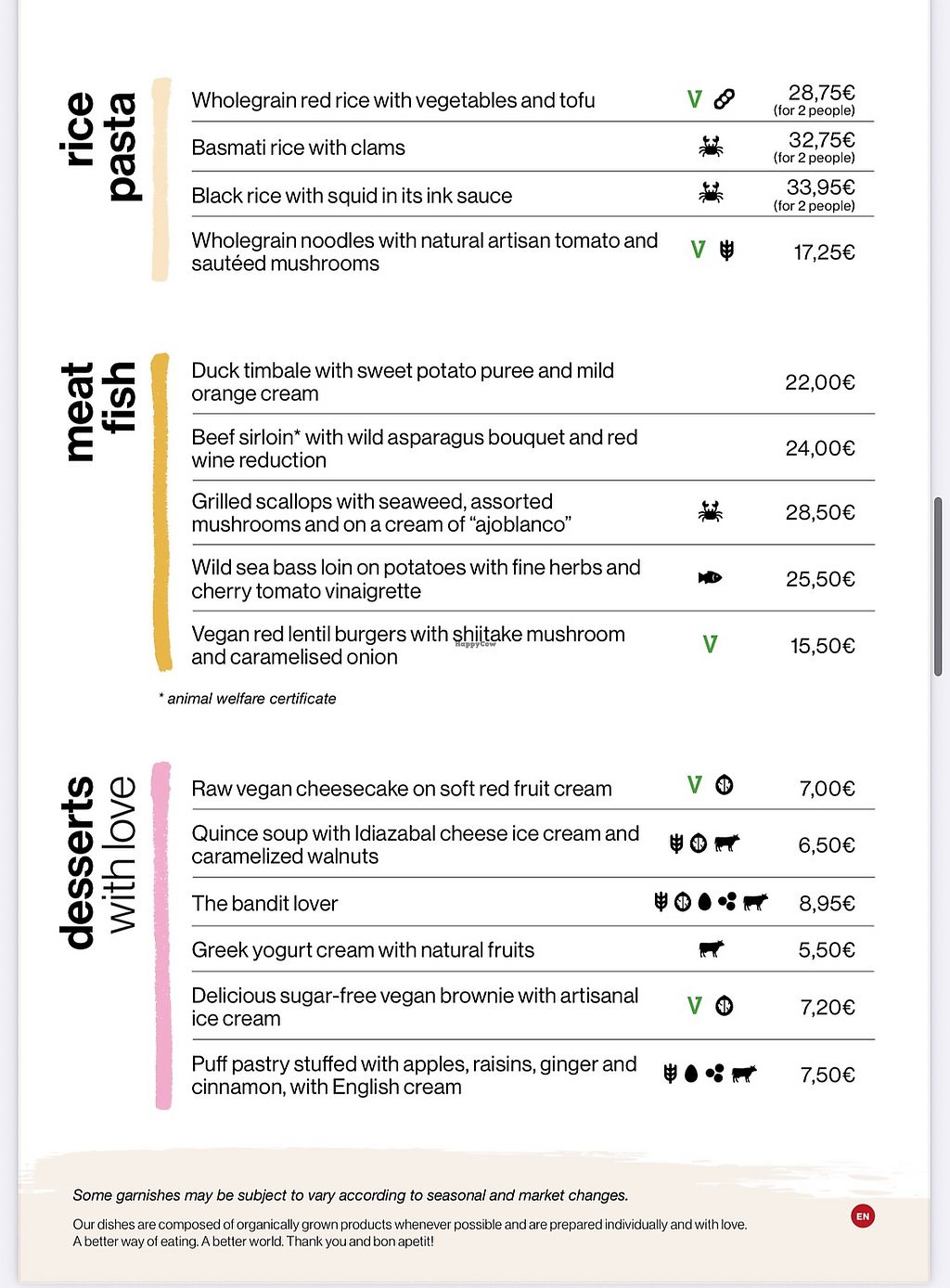
Task: Click the 24,00€ Beef sirloin price
Action: pos(820,448)
